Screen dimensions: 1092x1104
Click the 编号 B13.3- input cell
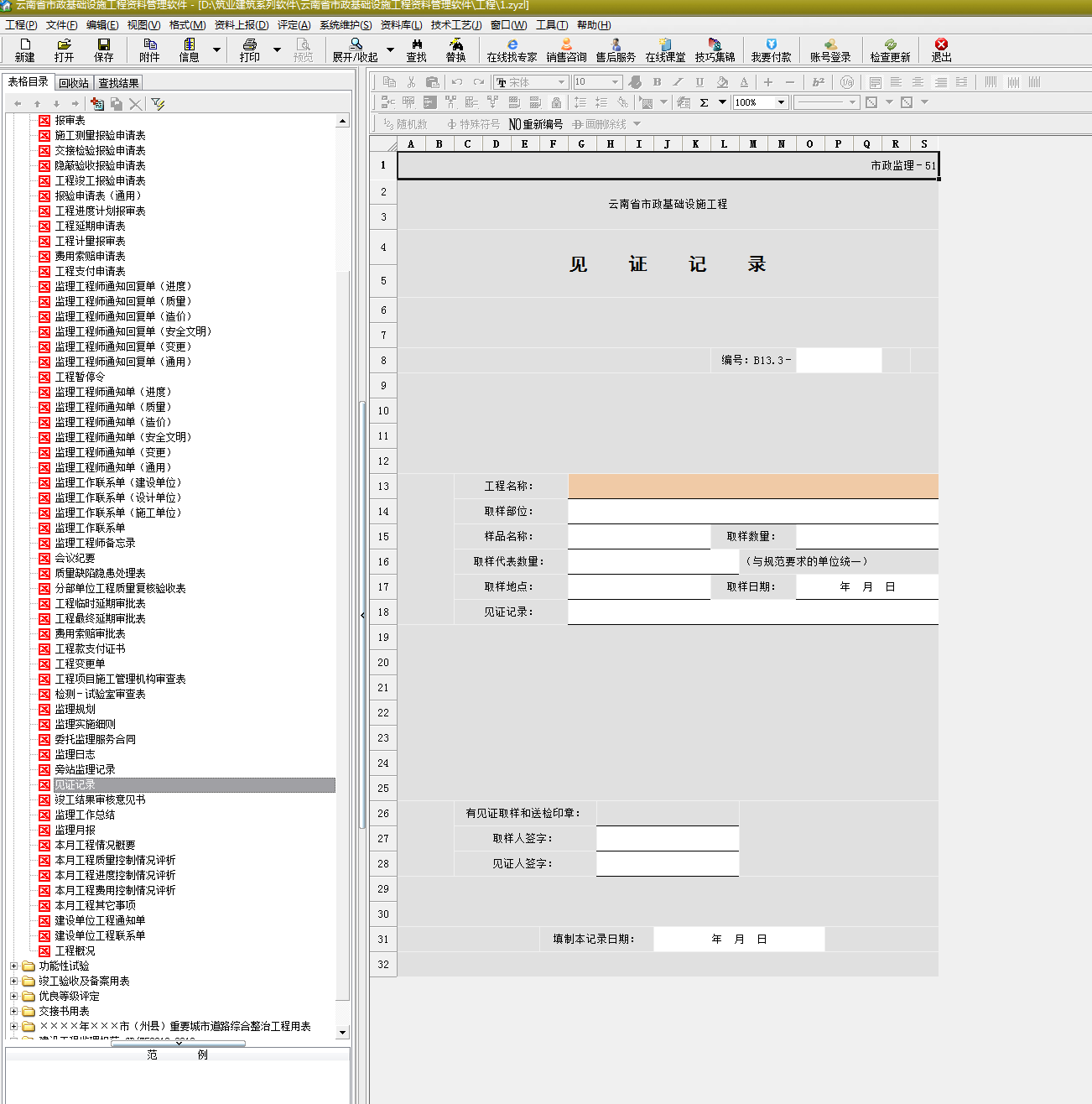(839, 361)
